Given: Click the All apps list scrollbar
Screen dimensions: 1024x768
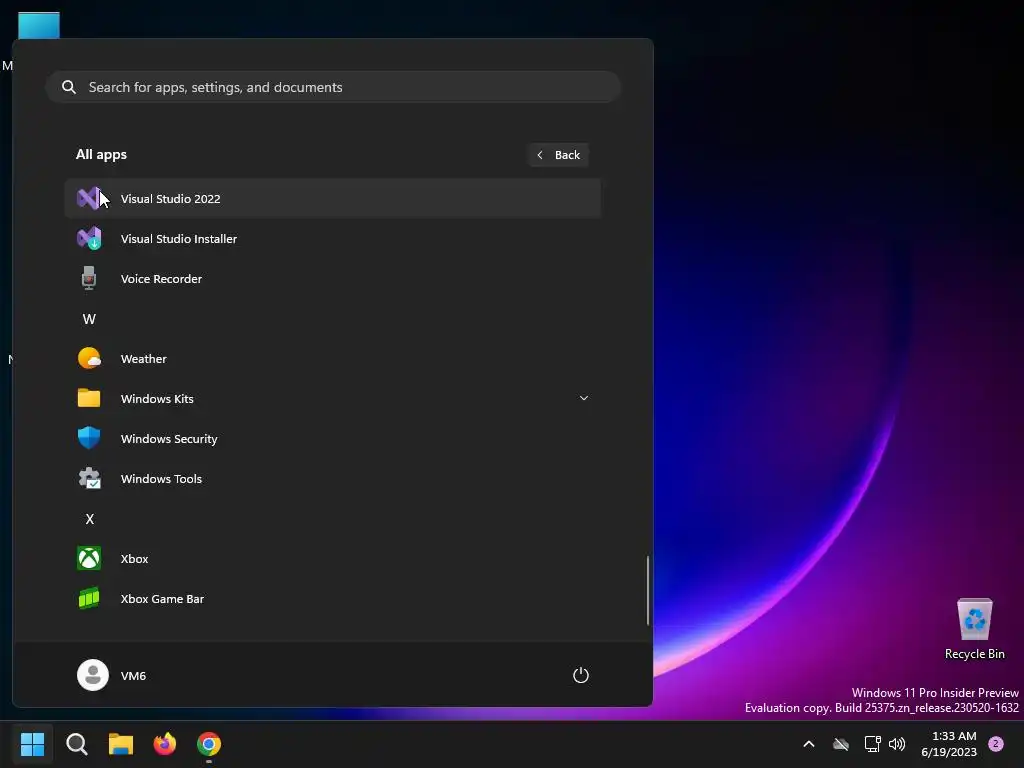Looking at the screenshot, I should [x=648, y=590].
